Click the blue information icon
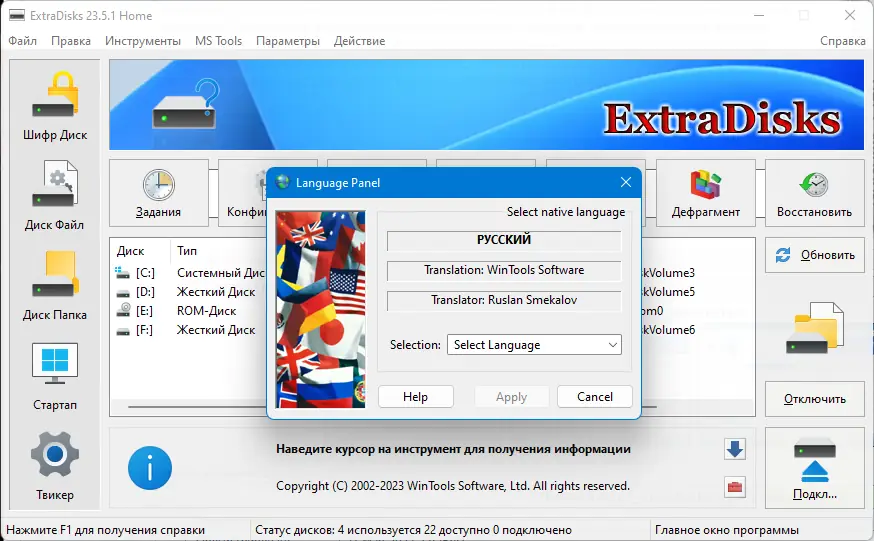This screenshot has height=541, width=874. (x=150, y=468)
